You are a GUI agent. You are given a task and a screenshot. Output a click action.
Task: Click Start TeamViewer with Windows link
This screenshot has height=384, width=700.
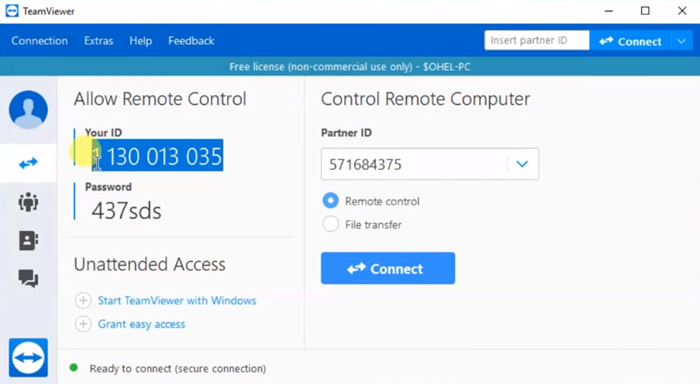(177, 301)
